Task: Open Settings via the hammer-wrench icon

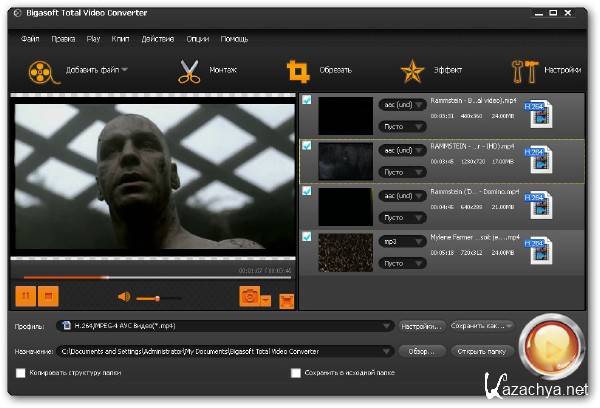Action: point(524,71)
